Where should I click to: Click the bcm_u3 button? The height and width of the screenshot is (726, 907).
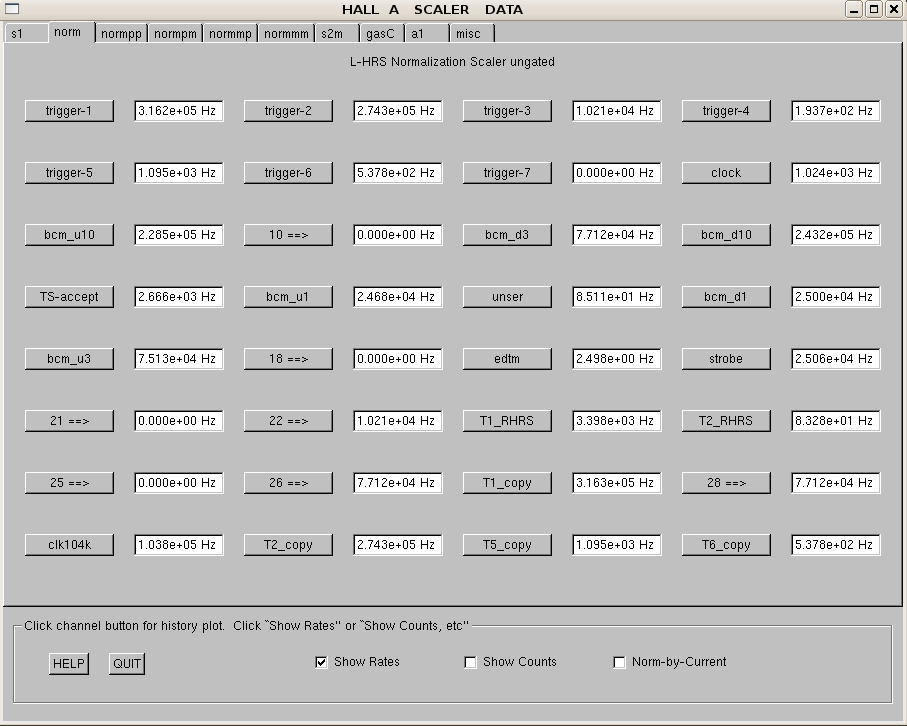coord(69,358)
